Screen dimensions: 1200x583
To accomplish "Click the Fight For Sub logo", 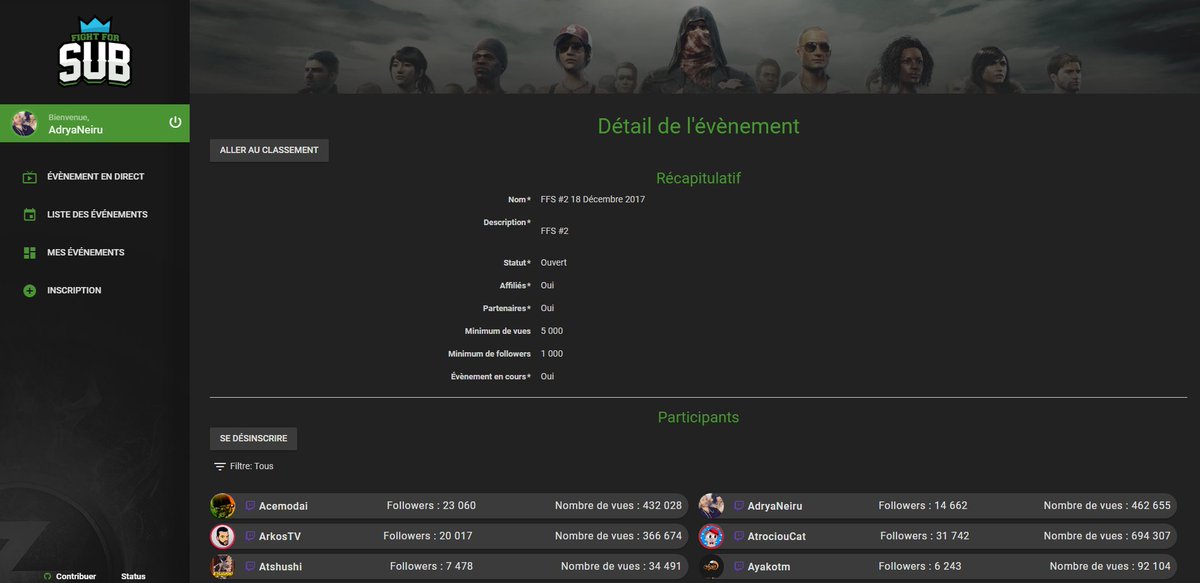I will tap(94, 50).
